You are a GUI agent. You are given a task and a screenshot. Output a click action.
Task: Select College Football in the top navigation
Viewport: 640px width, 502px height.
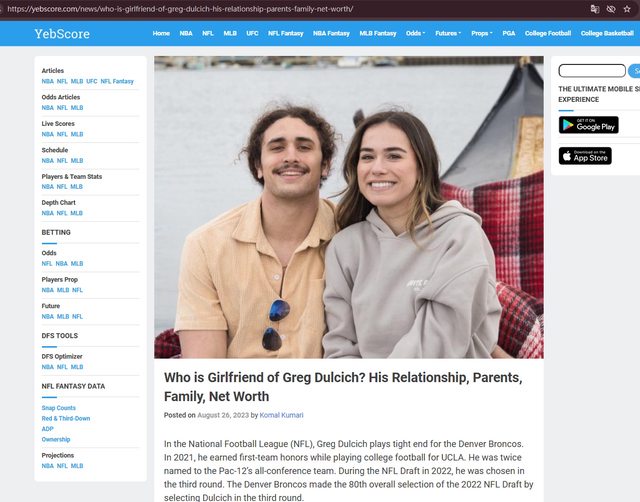pos(548,33)
